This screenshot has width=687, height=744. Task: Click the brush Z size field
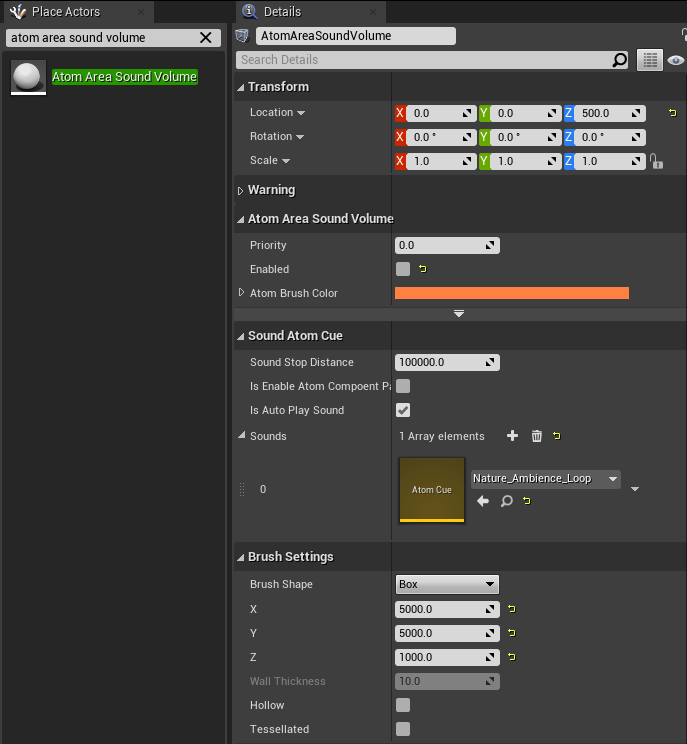[x=447, y=657]
